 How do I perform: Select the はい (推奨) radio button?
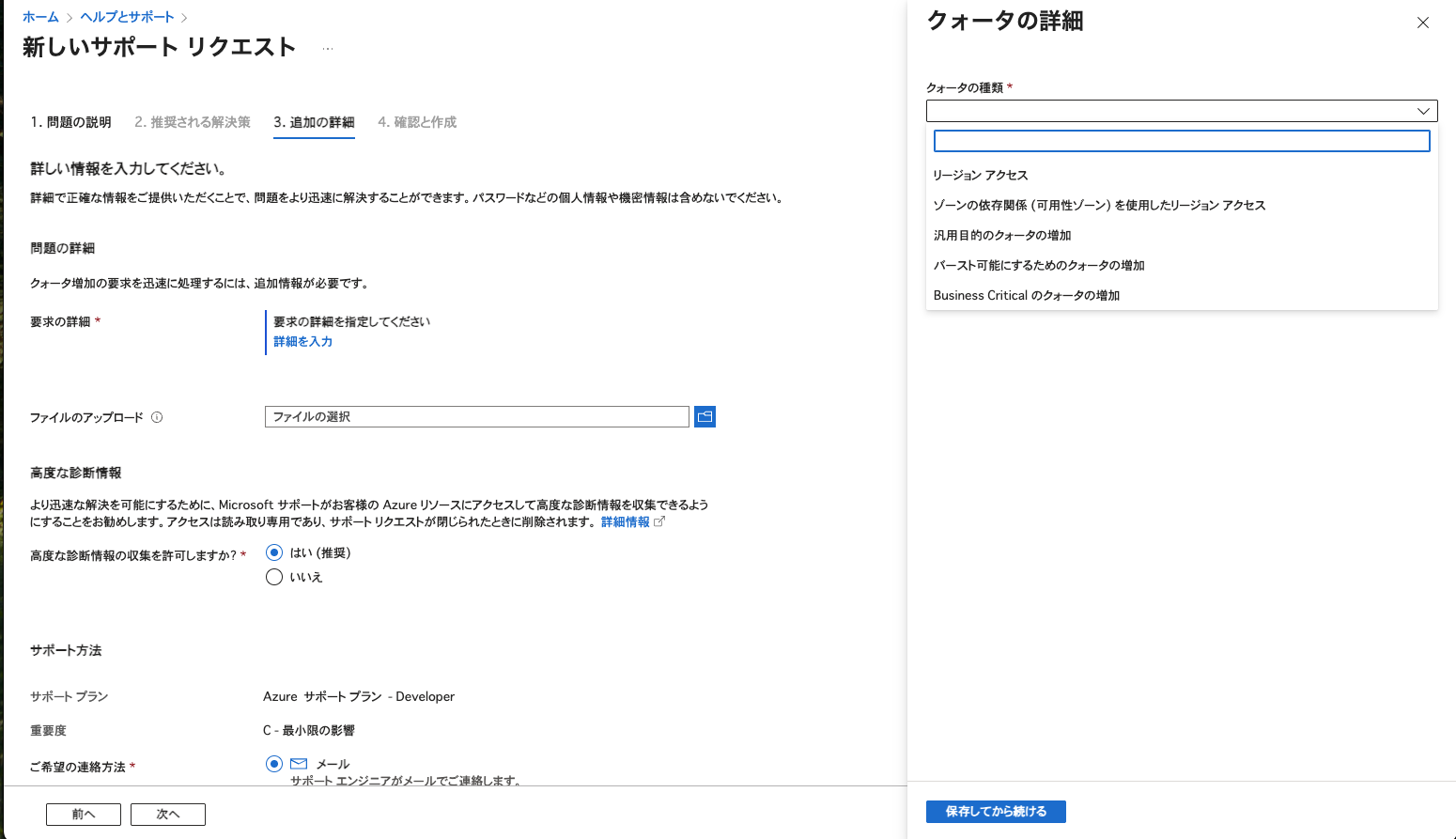tap(273, 552)
